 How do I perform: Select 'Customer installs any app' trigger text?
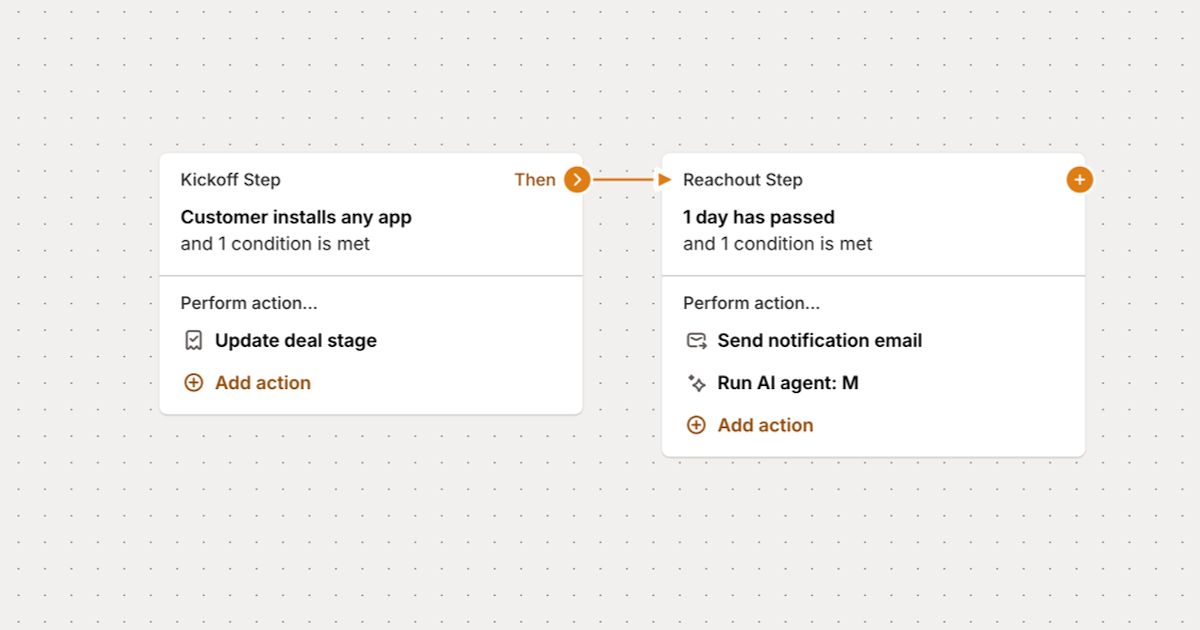click(x=296, y=217)
